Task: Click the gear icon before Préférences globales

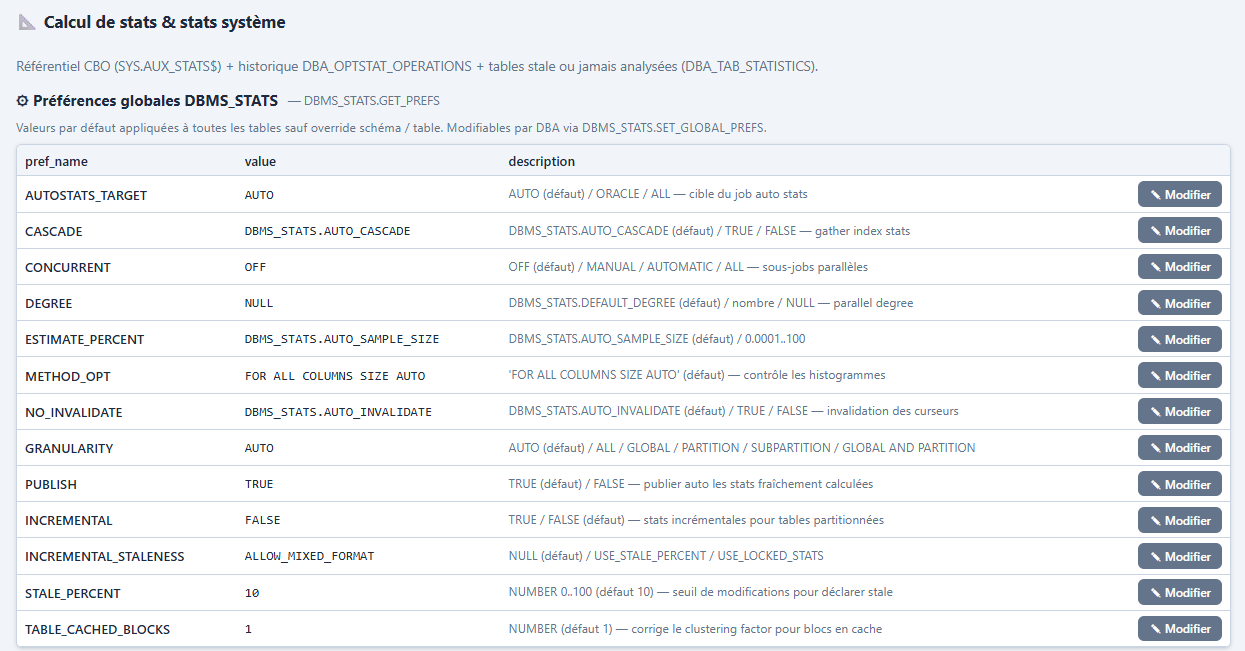Action: tap(22, 101)
